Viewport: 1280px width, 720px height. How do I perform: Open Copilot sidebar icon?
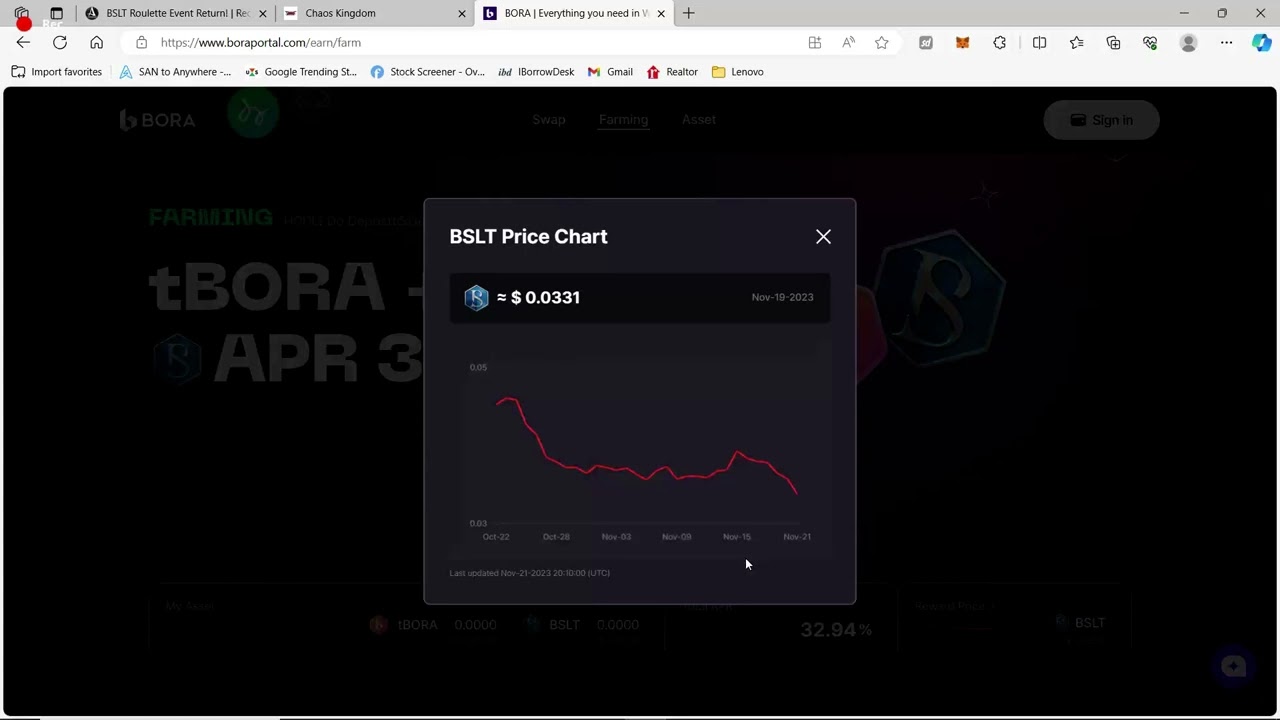(x=1262, y=42)
